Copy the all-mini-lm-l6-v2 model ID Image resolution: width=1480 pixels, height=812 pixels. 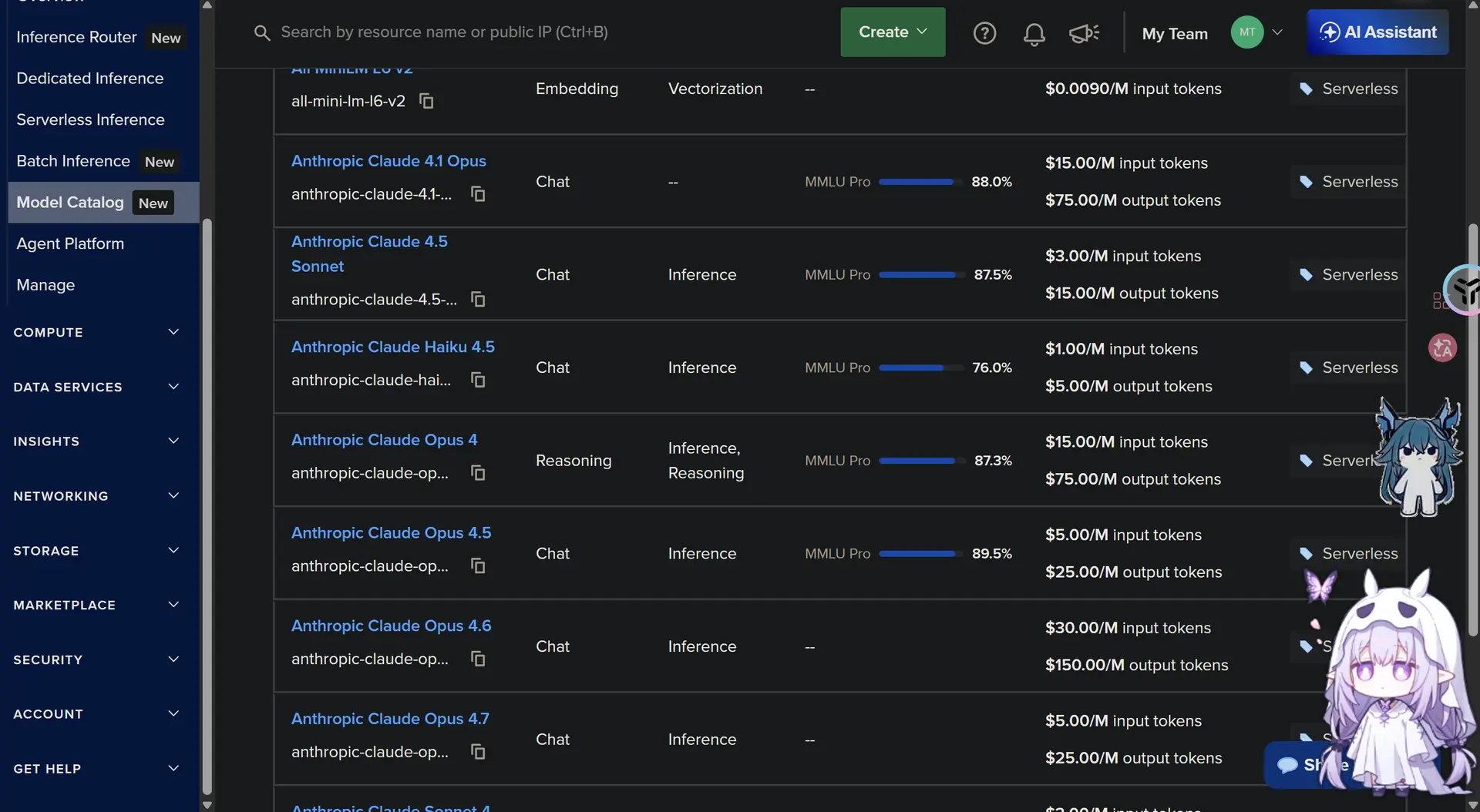[x=426, y=101]
